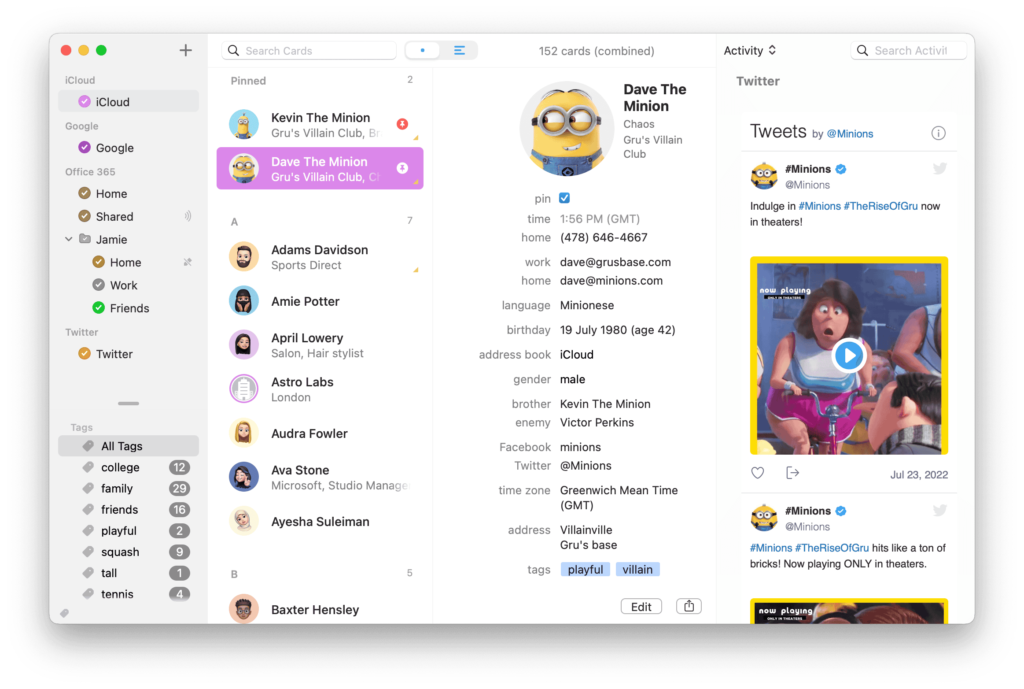Viewport: 1024px width, 689px height.
Task: Play the Minions movie trailer video
Action: coord(849,355)
